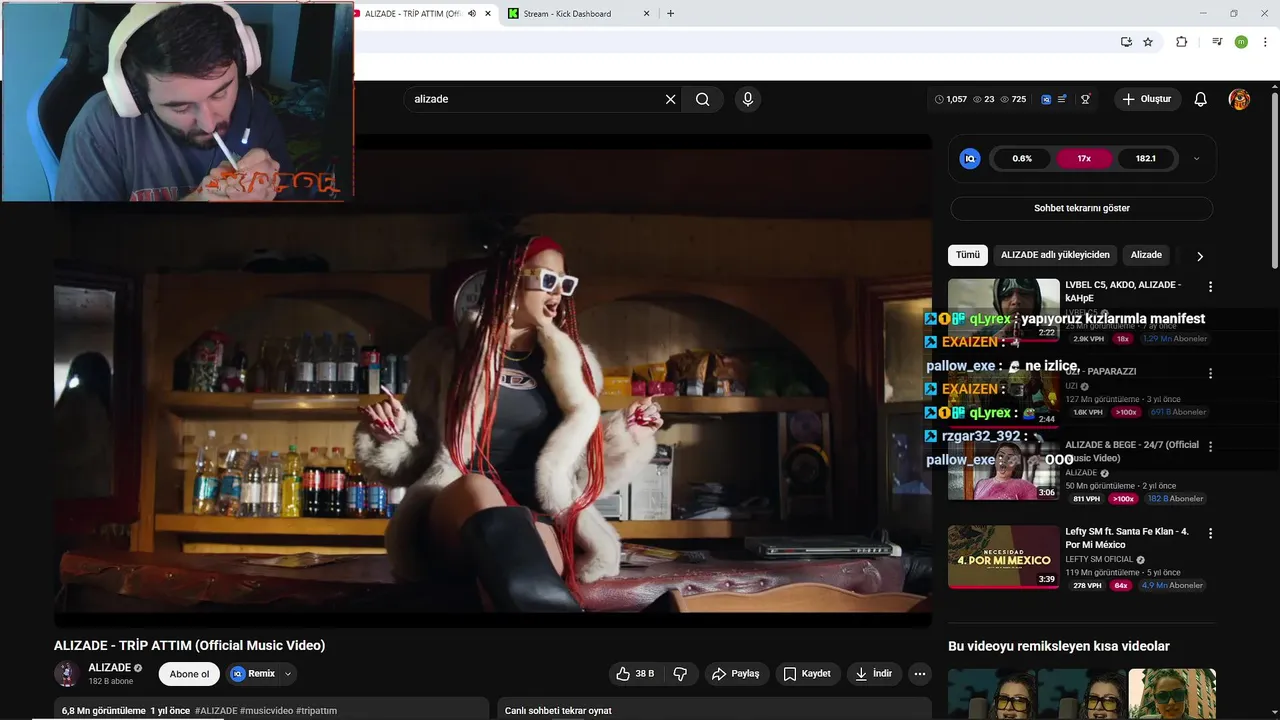Screen dimensions: 1280x720
Task: Open LVBEL C5, AKDO, ALIZADE video thumbnail
Action: click(x=1003, y=309)
